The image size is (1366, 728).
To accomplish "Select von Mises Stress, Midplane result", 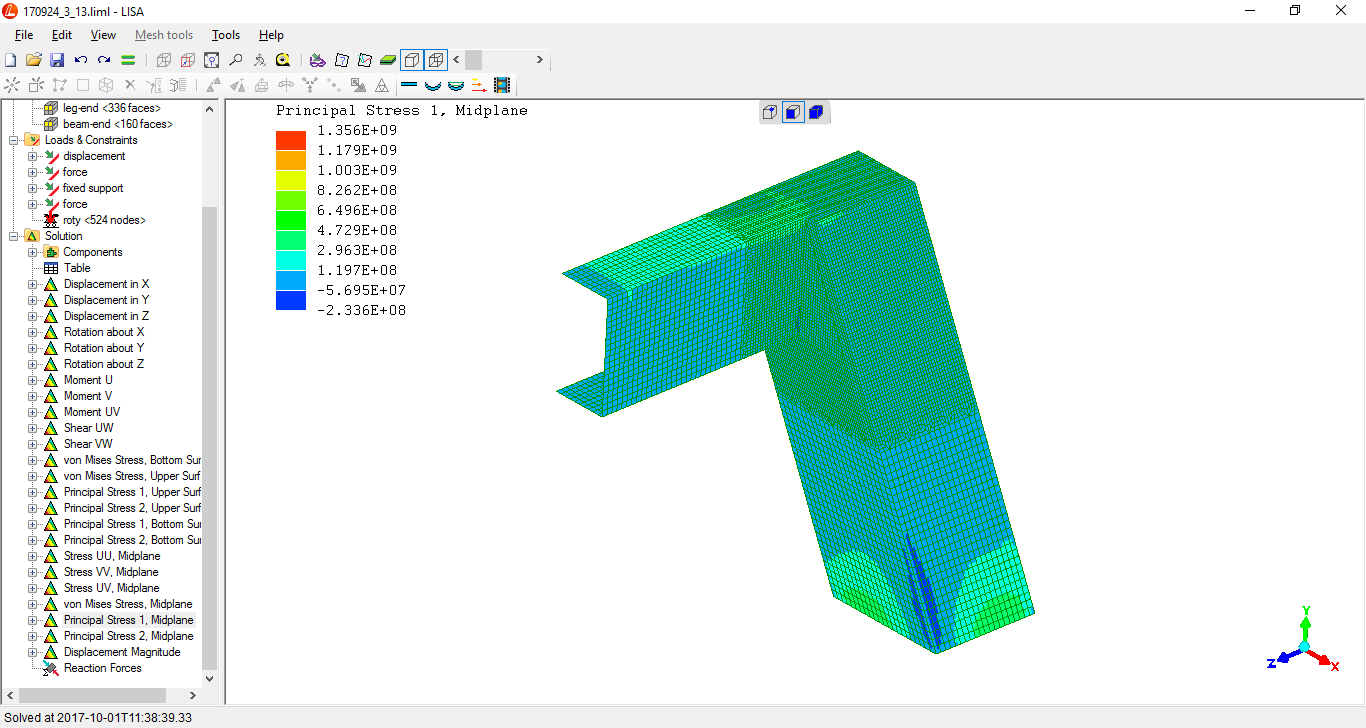I will tap(127, 604).
